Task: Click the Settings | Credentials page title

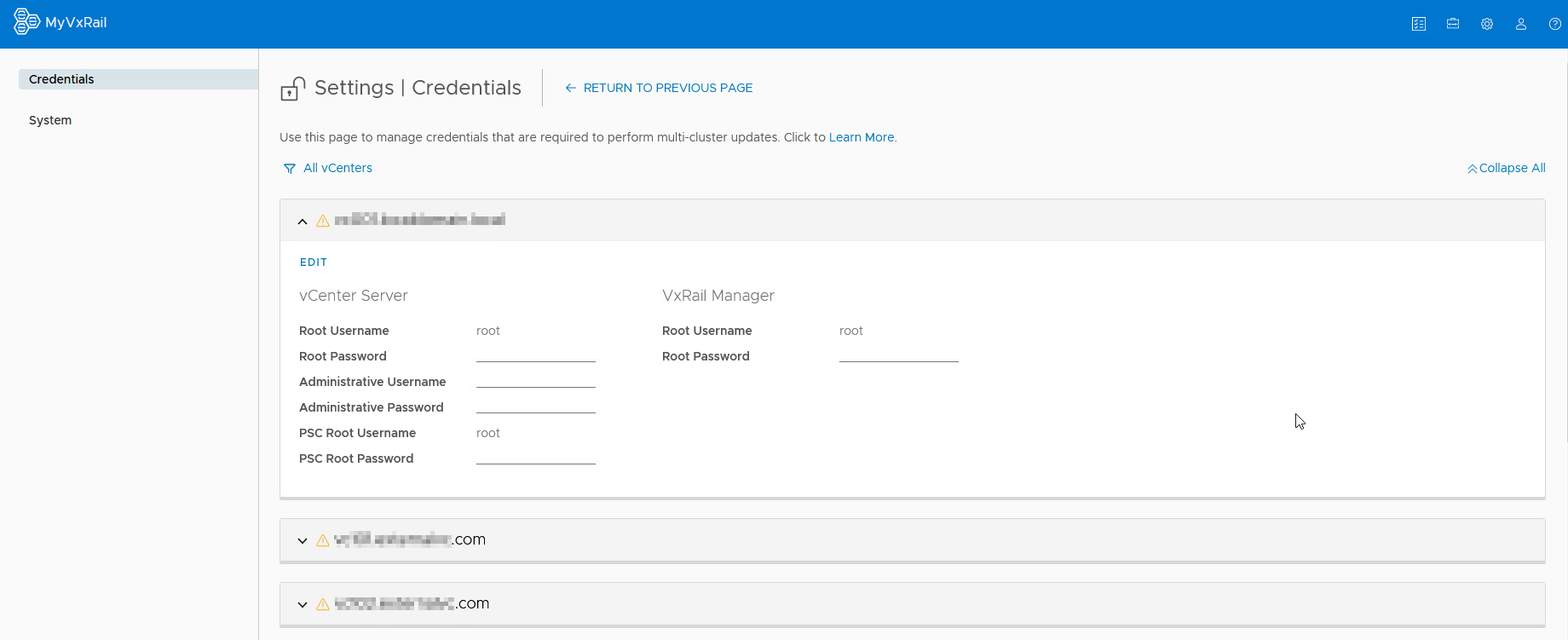Action: click(x=418, y=88)
